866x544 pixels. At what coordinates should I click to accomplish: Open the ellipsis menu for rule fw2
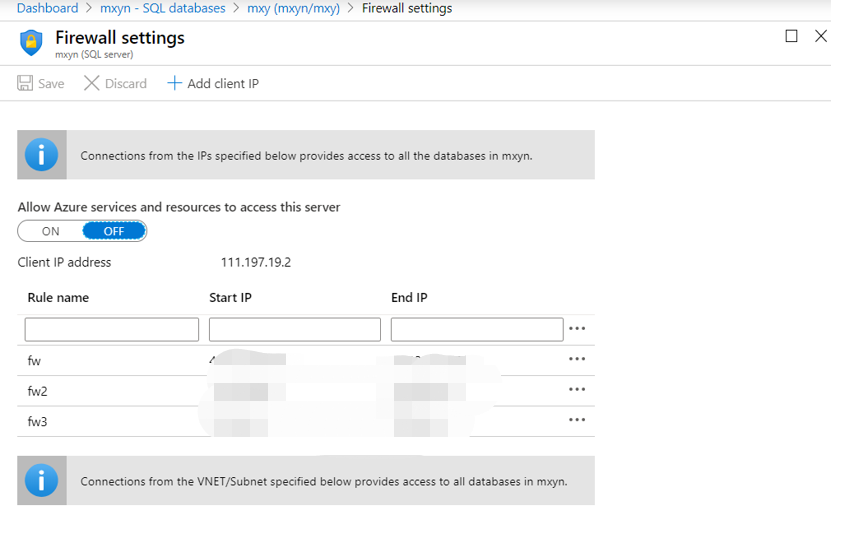tap(577, 389)
